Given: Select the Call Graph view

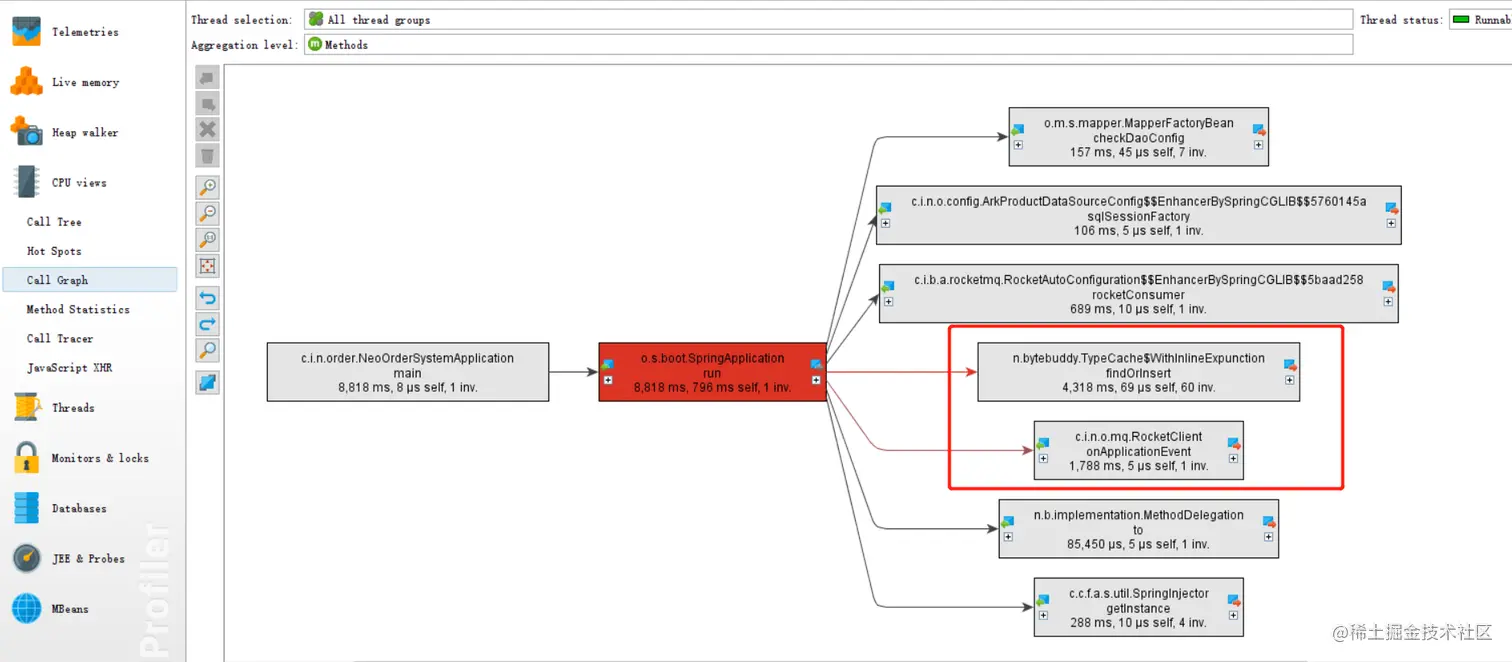Looking at the screenshot, I should click(89, 280).
